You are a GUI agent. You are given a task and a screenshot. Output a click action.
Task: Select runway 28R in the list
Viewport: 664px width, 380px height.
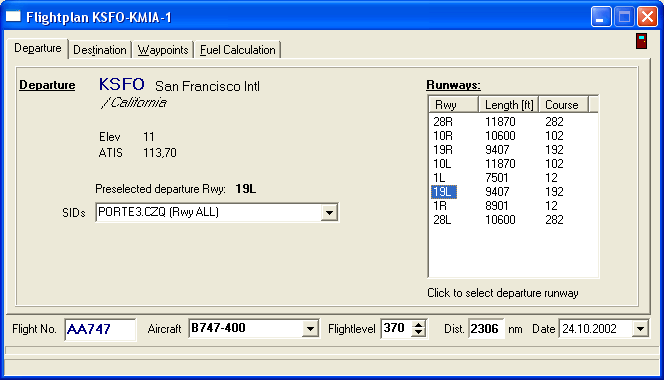coord(513,122)
